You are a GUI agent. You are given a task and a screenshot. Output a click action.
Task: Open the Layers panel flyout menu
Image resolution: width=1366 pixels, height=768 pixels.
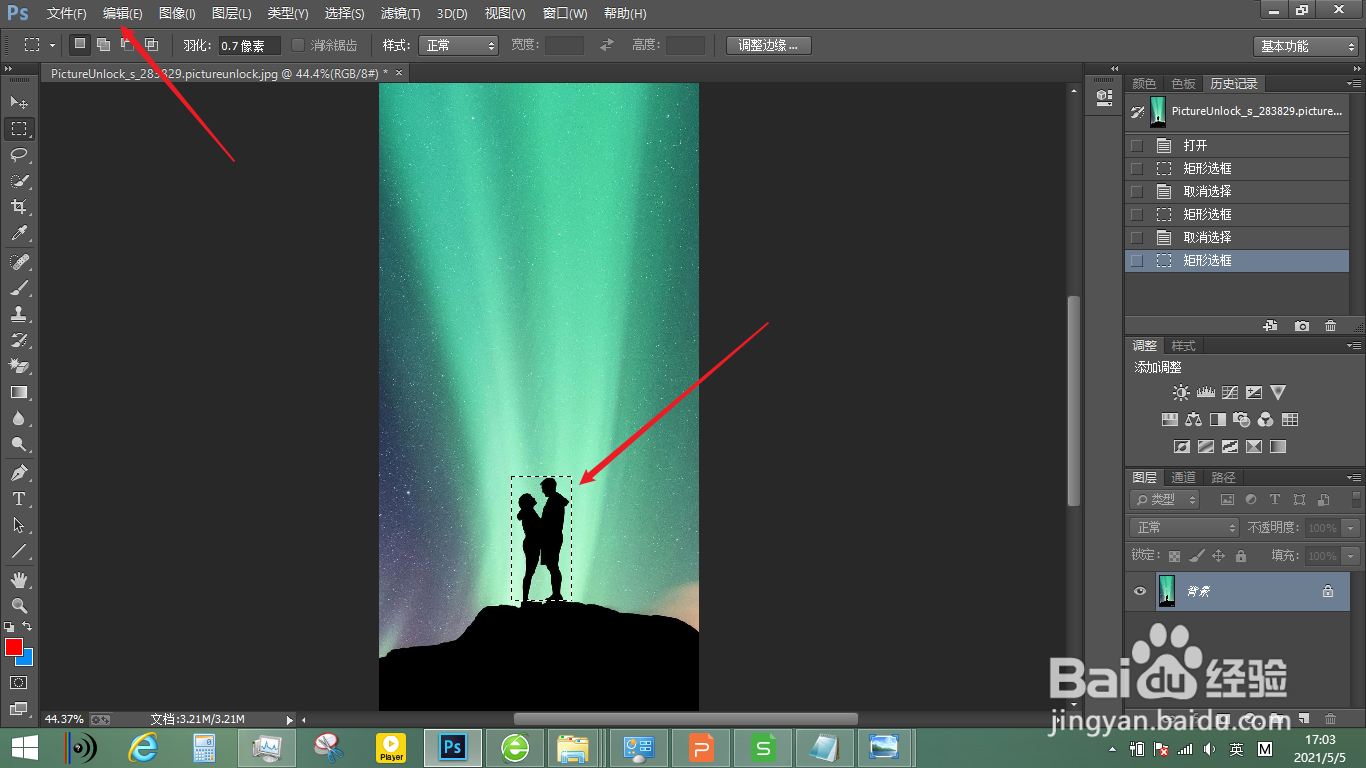tap(1354, 478)
